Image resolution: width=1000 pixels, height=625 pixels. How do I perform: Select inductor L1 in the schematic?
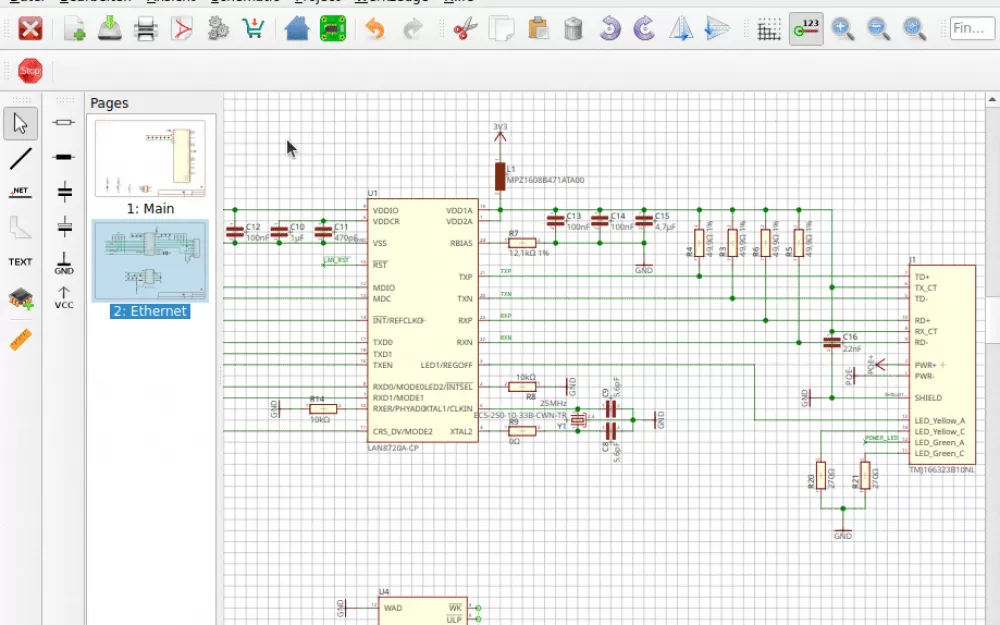[500, 177]
